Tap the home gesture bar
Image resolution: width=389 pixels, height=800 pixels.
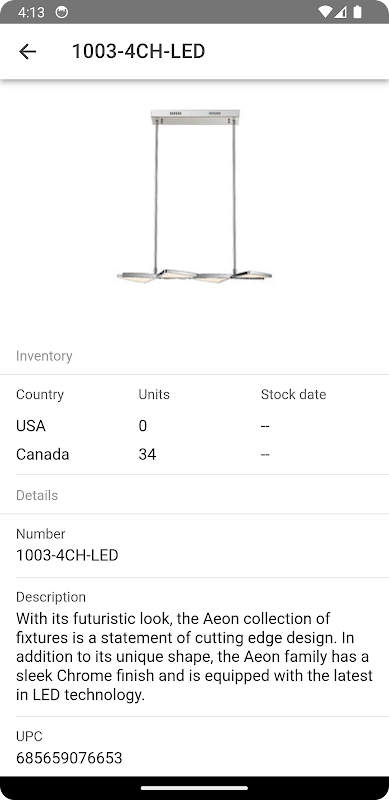pos(194,788)
